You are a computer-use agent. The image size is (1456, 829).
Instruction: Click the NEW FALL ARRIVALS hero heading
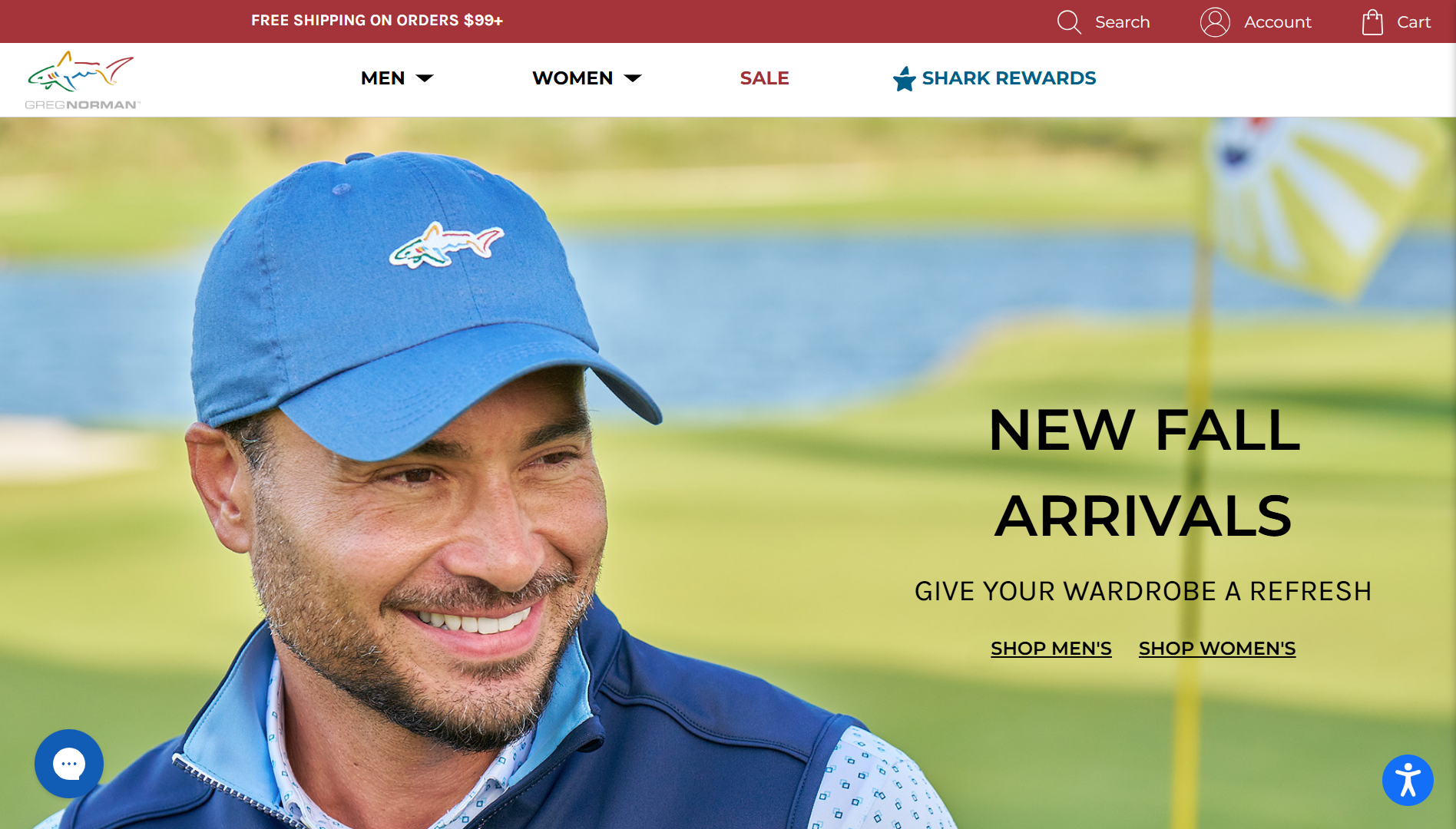pyautogui.click(x=1144, y=473)
